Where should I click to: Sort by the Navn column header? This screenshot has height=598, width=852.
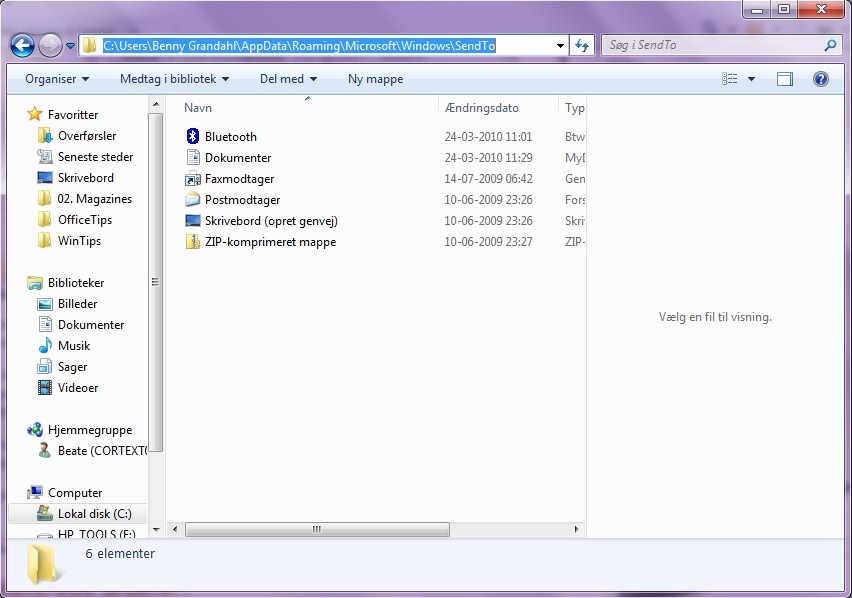pos(198,108)
